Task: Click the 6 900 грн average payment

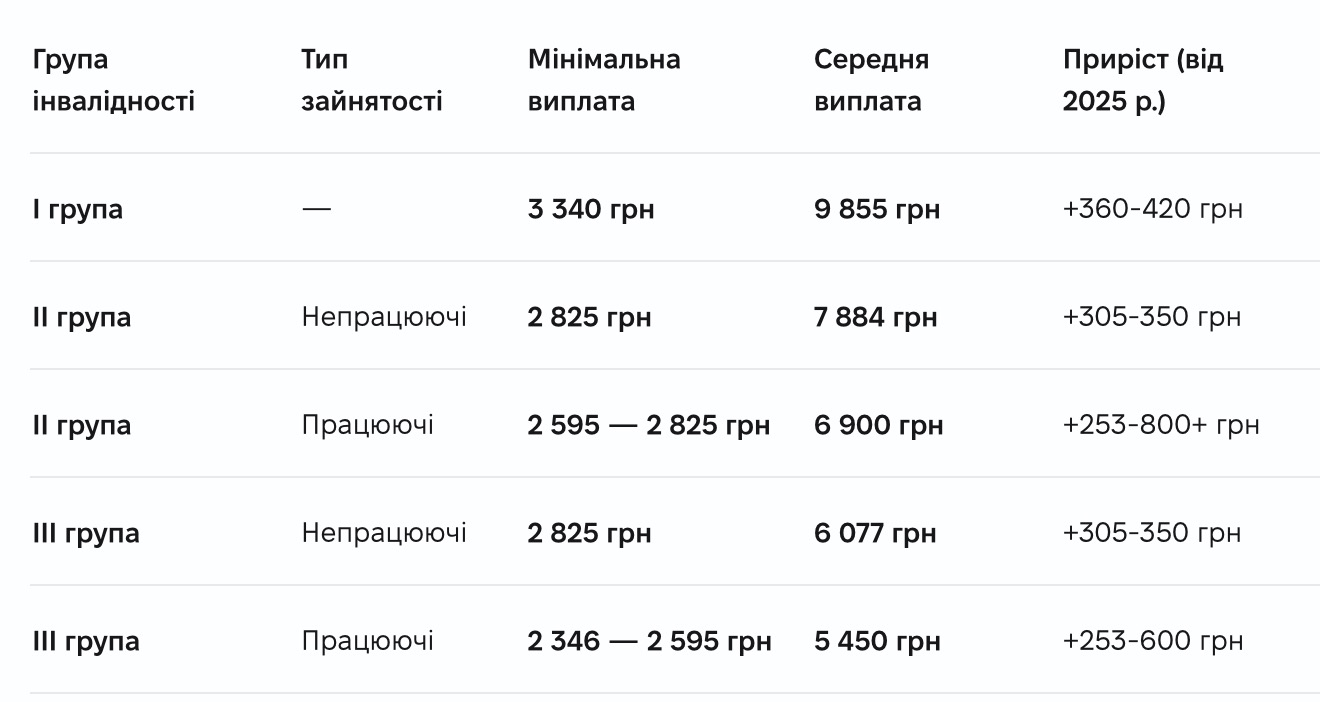Action: point(878,426)
